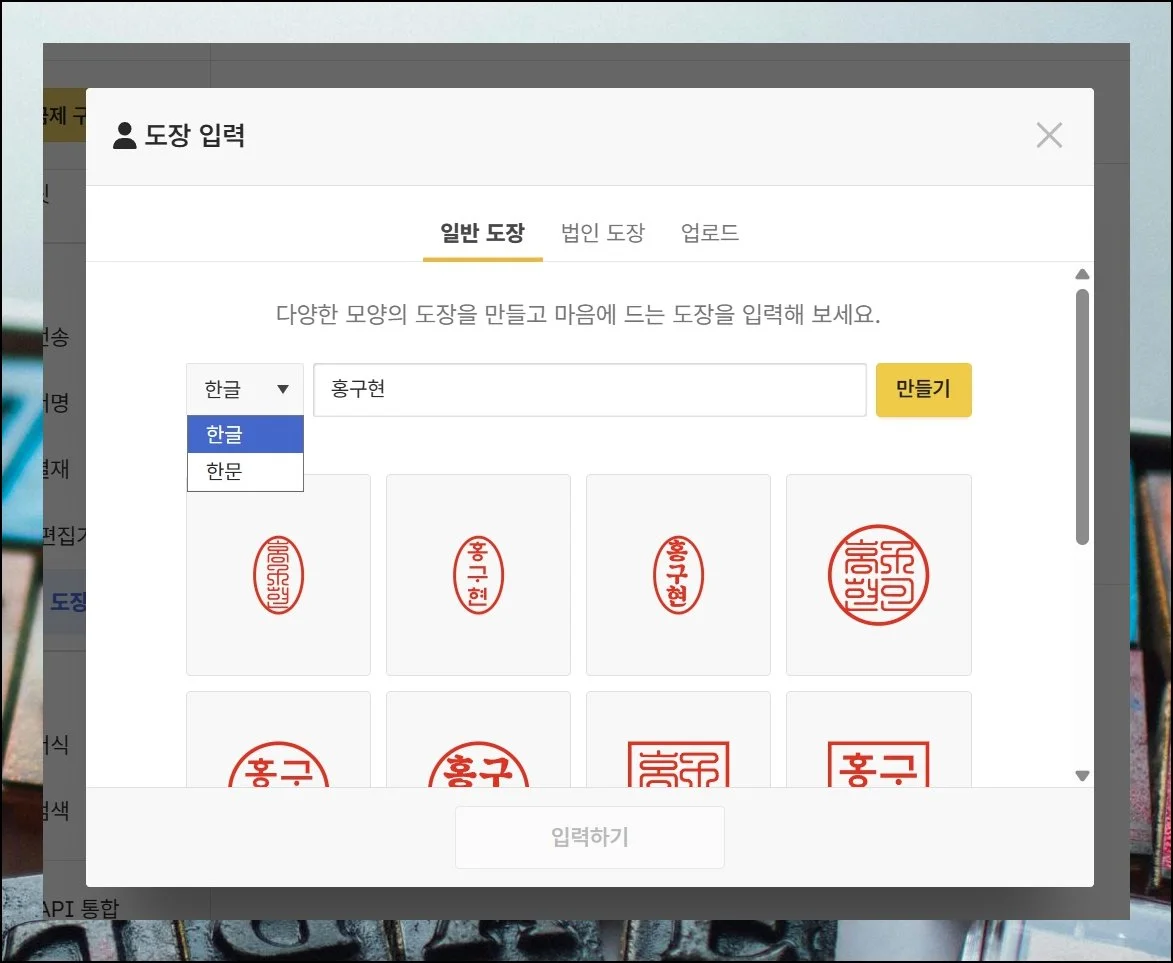Click the yellow 만들기 button

point(923,389)
